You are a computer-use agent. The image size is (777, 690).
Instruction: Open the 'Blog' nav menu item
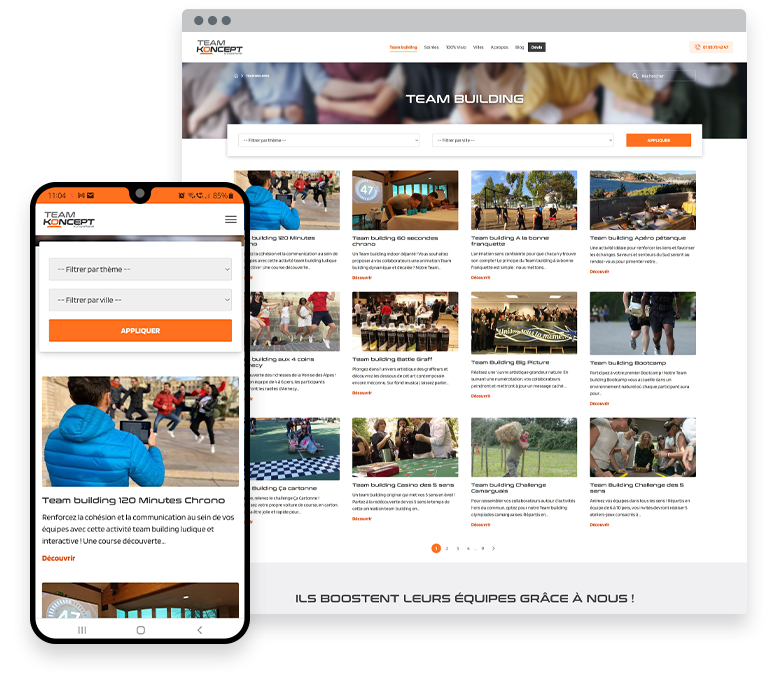point(519,47)
